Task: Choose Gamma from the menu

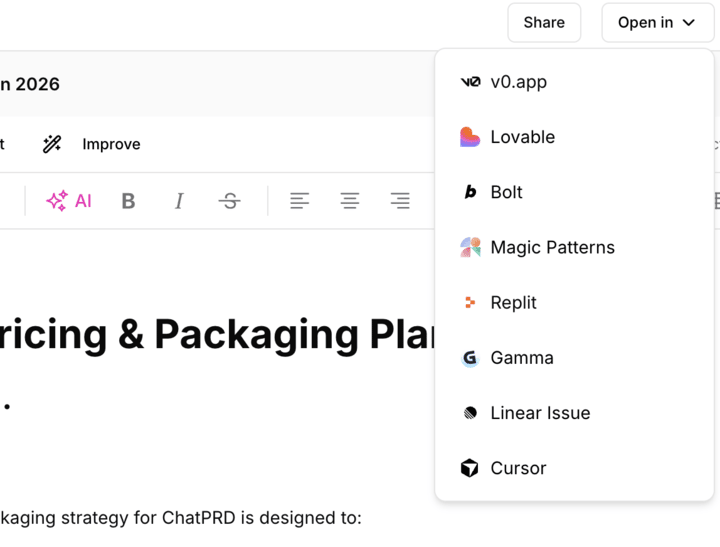Action: click(x=574, y=357)
